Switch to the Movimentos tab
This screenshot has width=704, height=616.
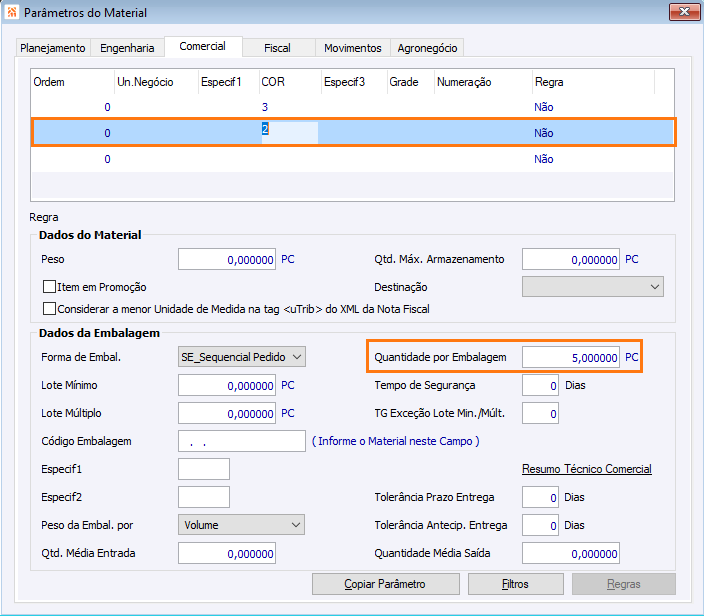[x=353, y=48]
